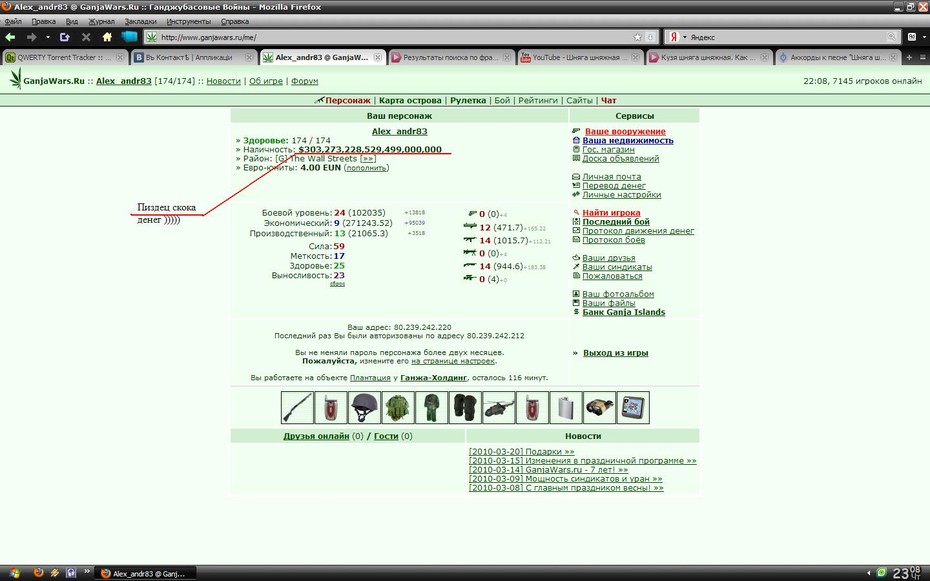Open the Чат navigation link
Screen dimensions: 930x581
(x=609, y=100)
